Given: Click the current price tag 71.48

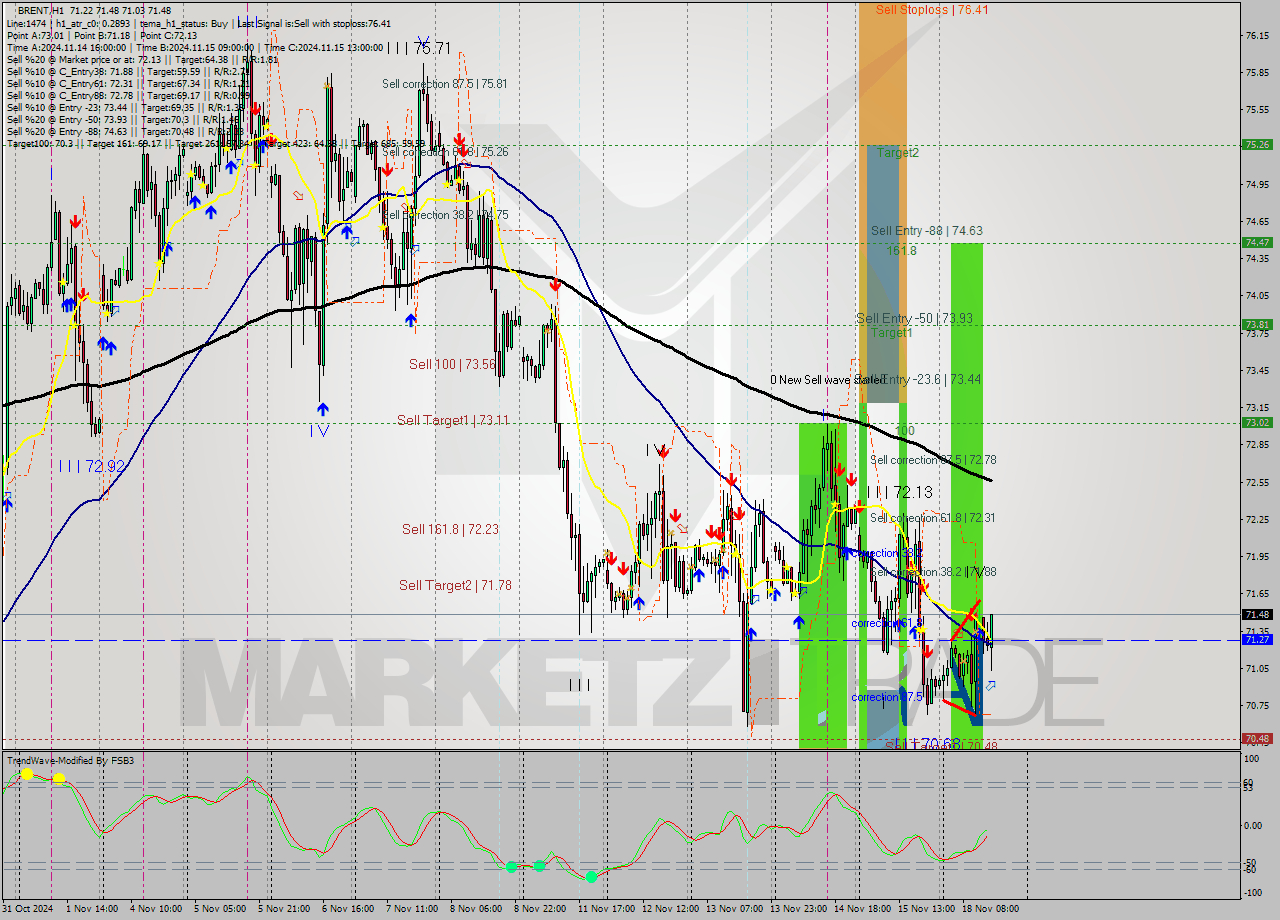Looking at the screenshot, I should point(1257,614).
